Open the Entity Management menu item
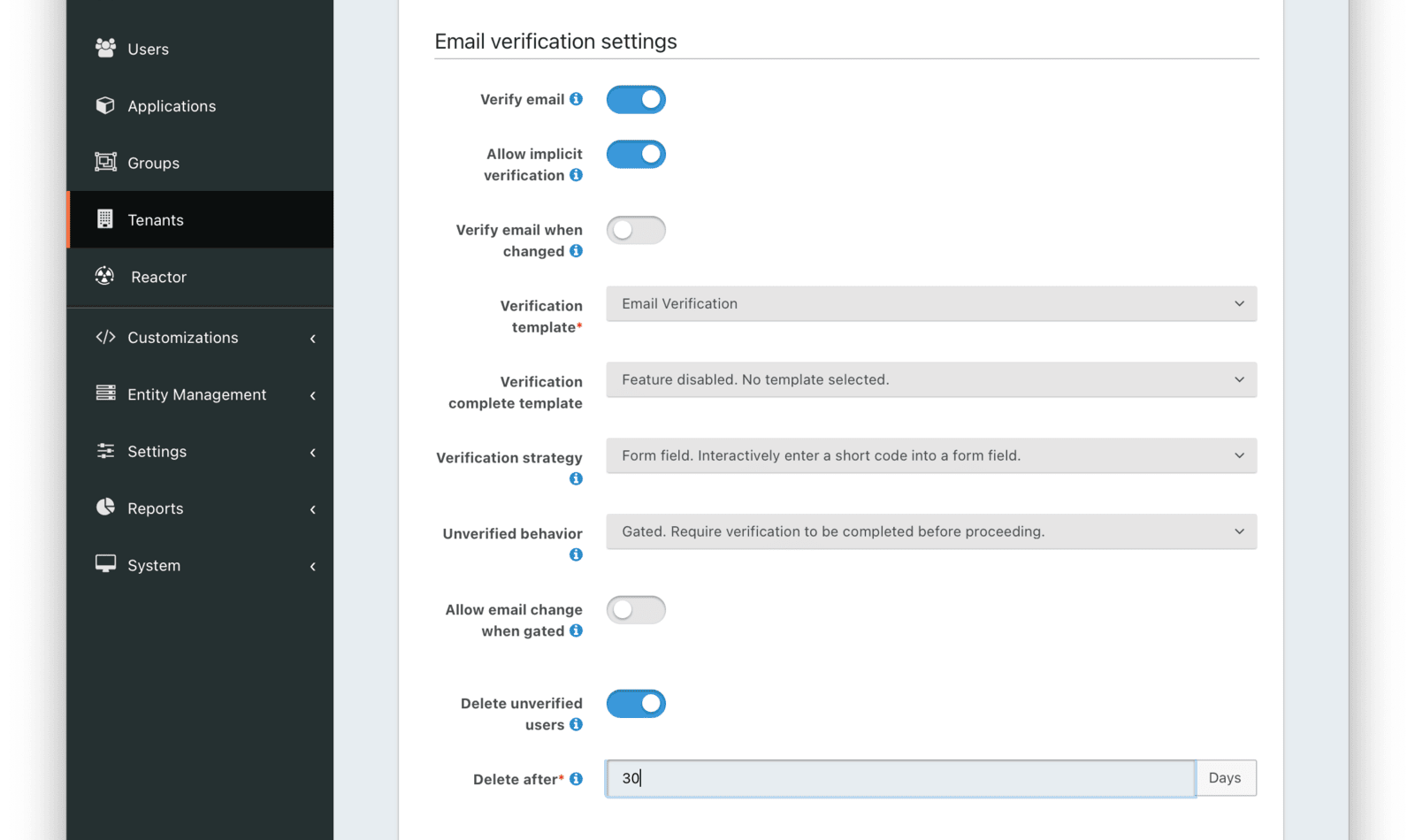The width and height of the screenshot is (1415, 840). pyautogui.click(x=201, y=394)
